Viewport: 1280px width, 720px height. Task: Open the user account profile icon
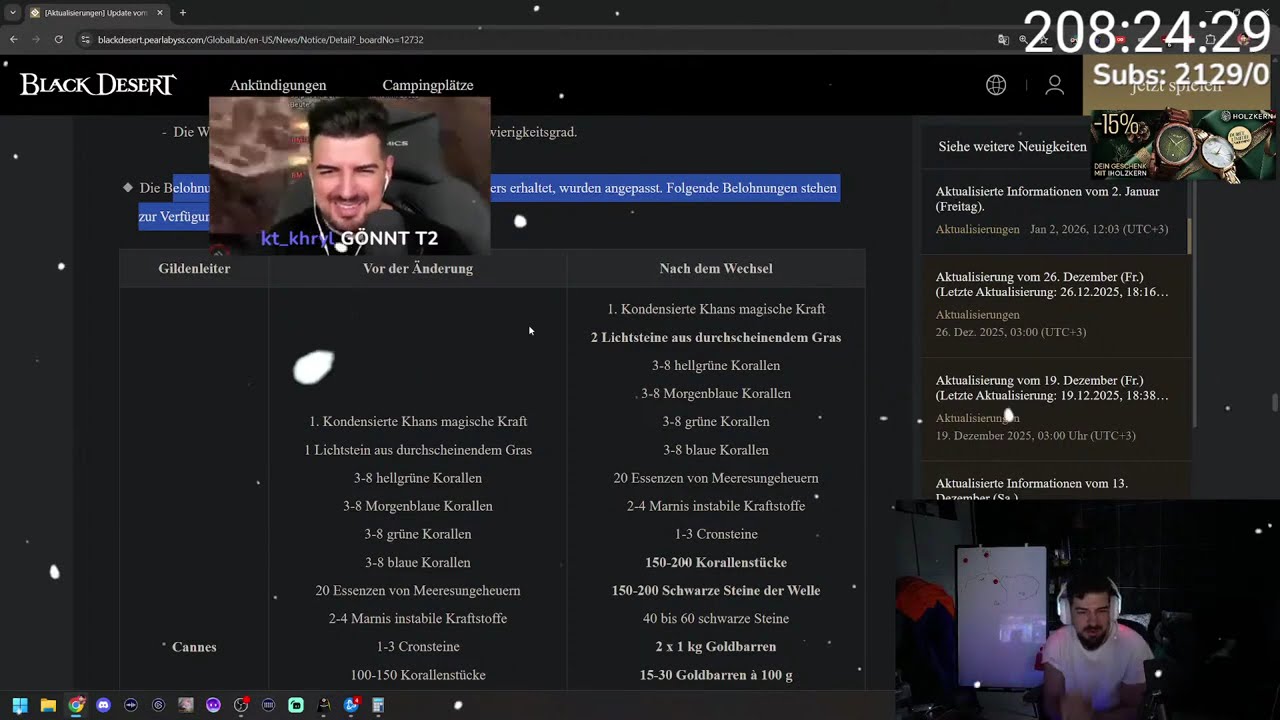pos(1054,85)
